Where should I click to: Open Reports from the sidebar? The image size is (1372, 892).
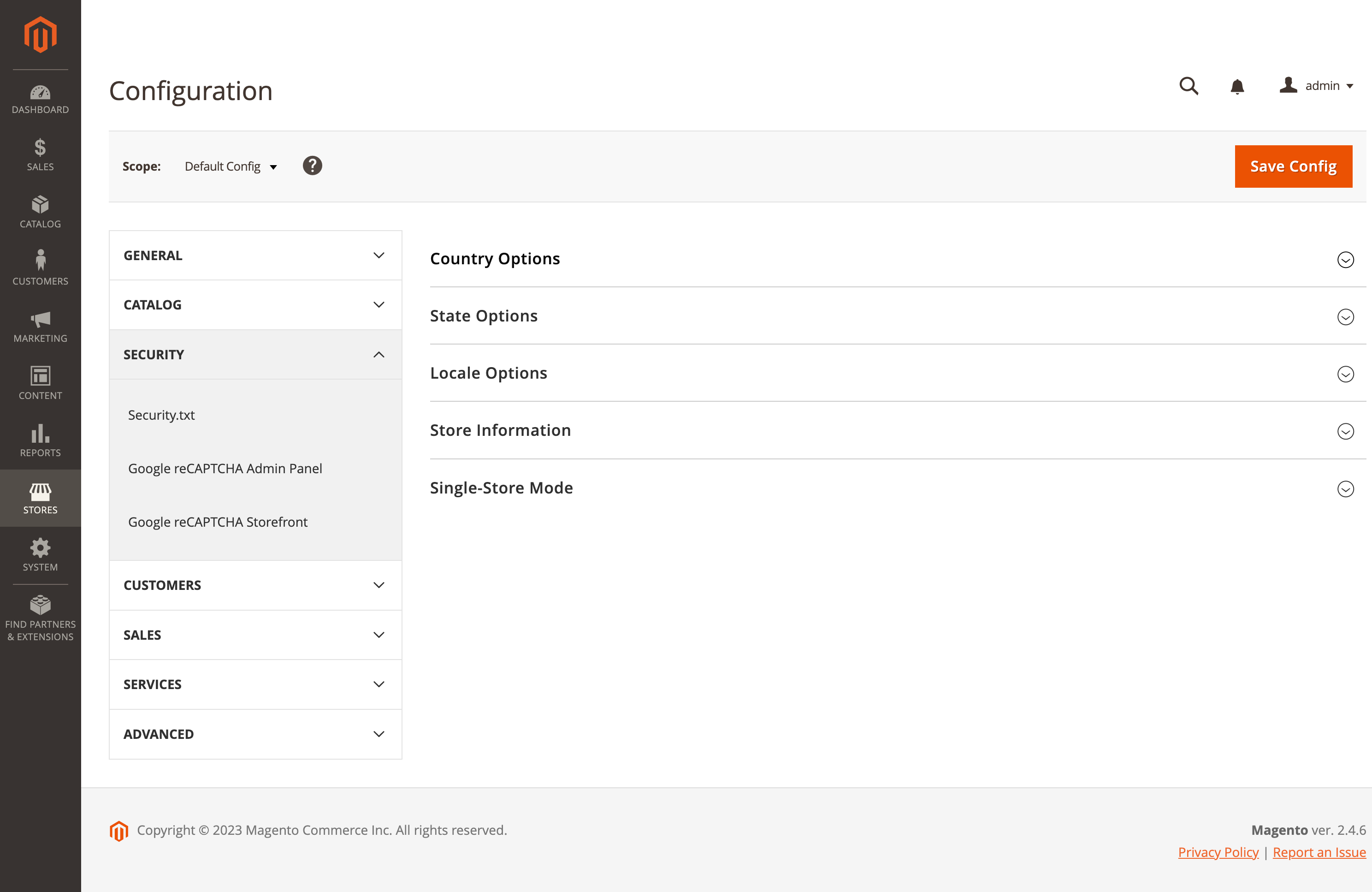pyautogui.click(x=40, y=440)
